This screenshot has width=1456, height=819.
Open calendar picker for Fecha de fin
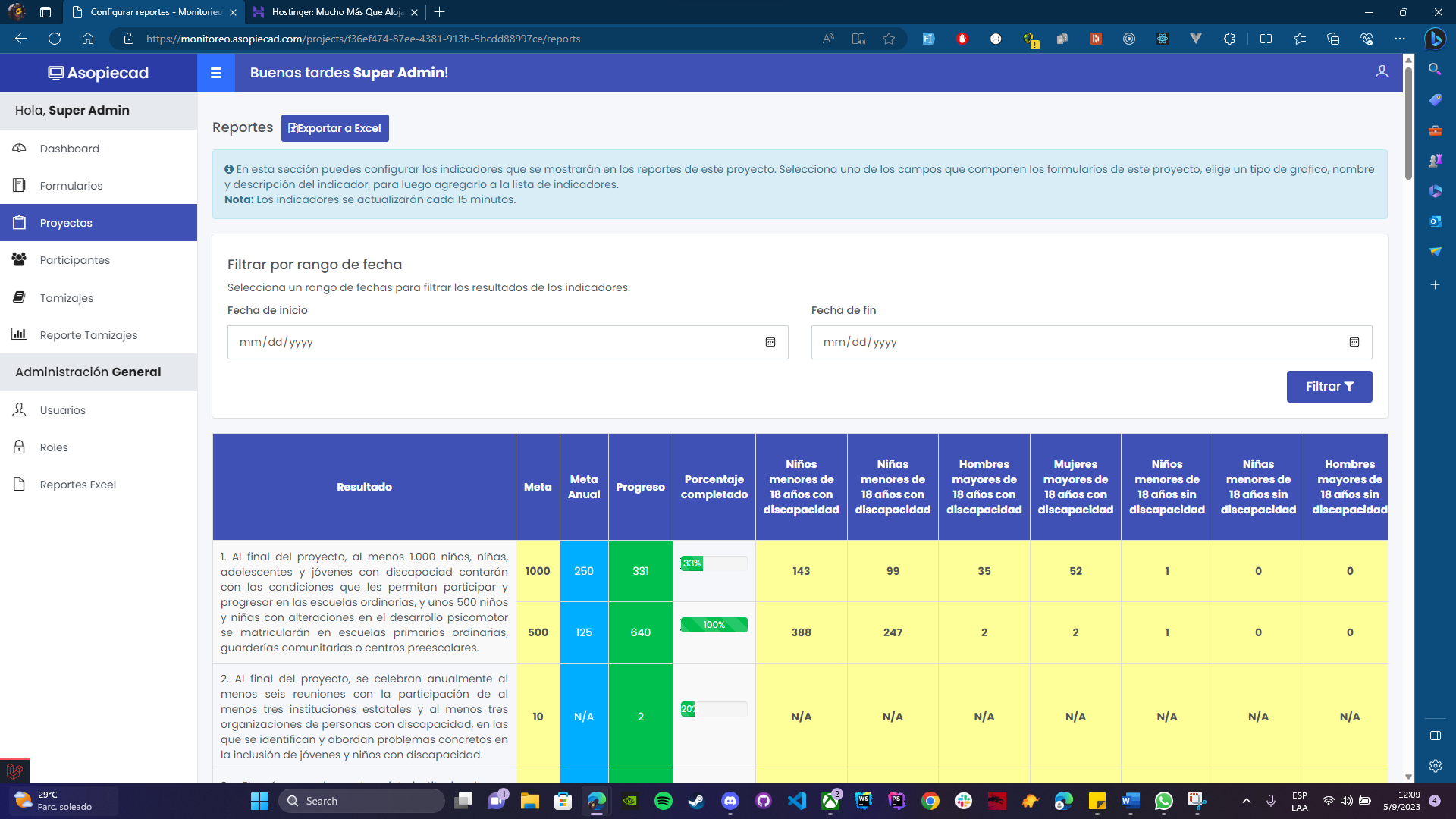[1354, 343]
